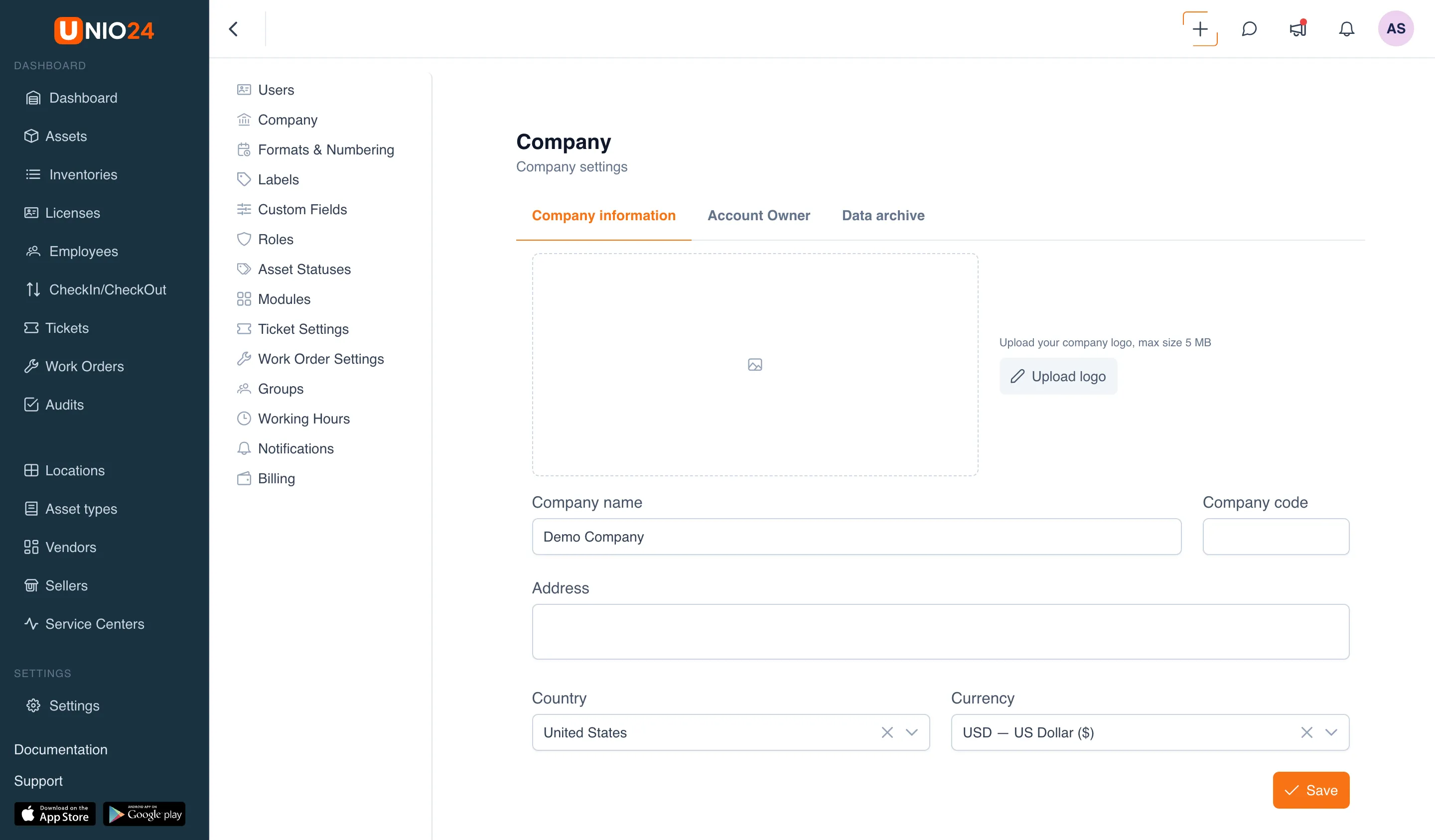The width and height of the screenshot is (1435, 840).
Task: Clear the Currency selection with X
Action: click(1306, 732)
